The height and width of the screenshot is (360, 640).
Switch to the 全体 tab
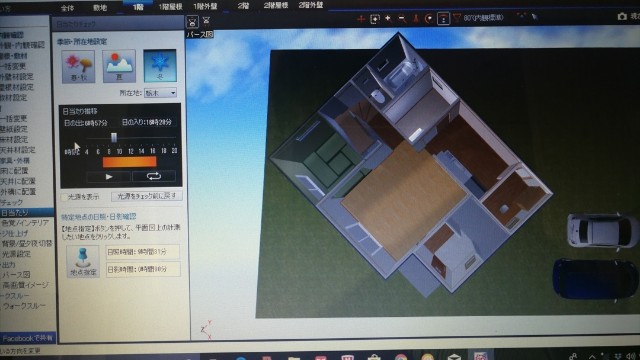point(68,8)
